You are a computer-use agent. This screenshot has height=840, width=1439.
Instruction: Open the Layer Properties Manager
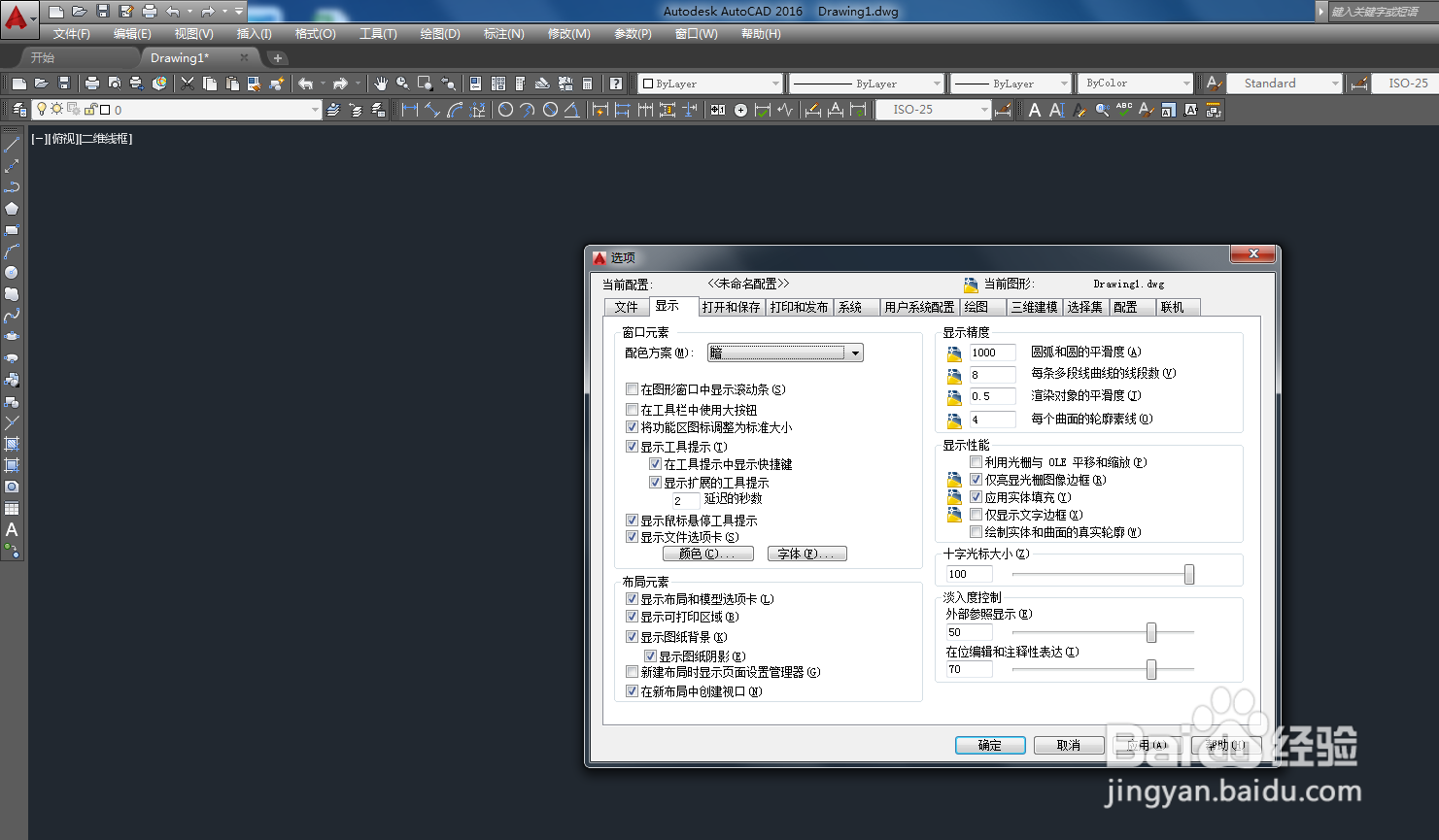[x=18, y=110]
